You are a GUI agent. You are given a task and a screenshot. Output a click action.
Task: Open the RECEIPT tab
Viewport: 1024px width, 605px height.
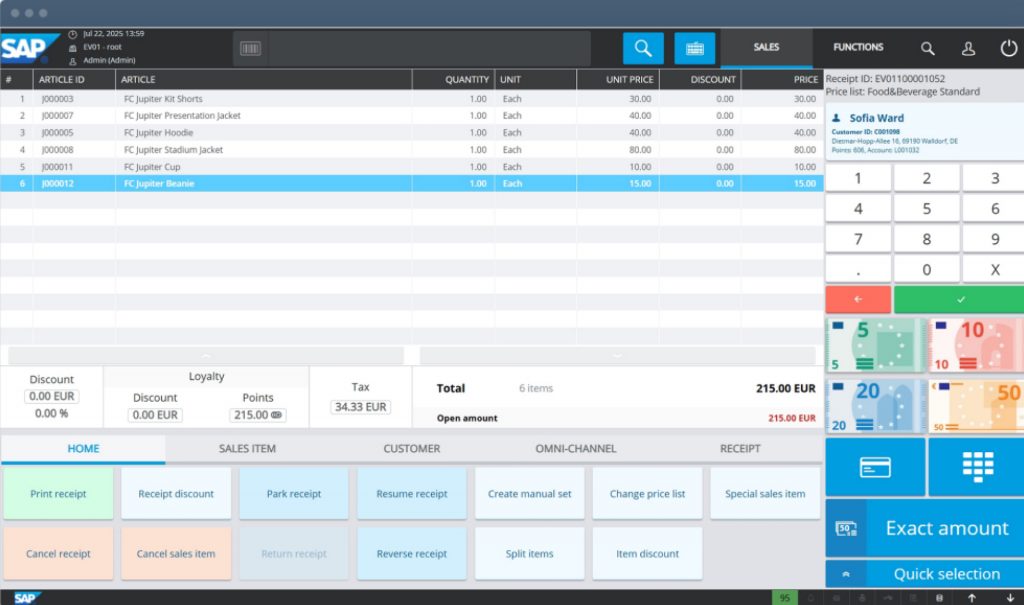coord(740,448)
